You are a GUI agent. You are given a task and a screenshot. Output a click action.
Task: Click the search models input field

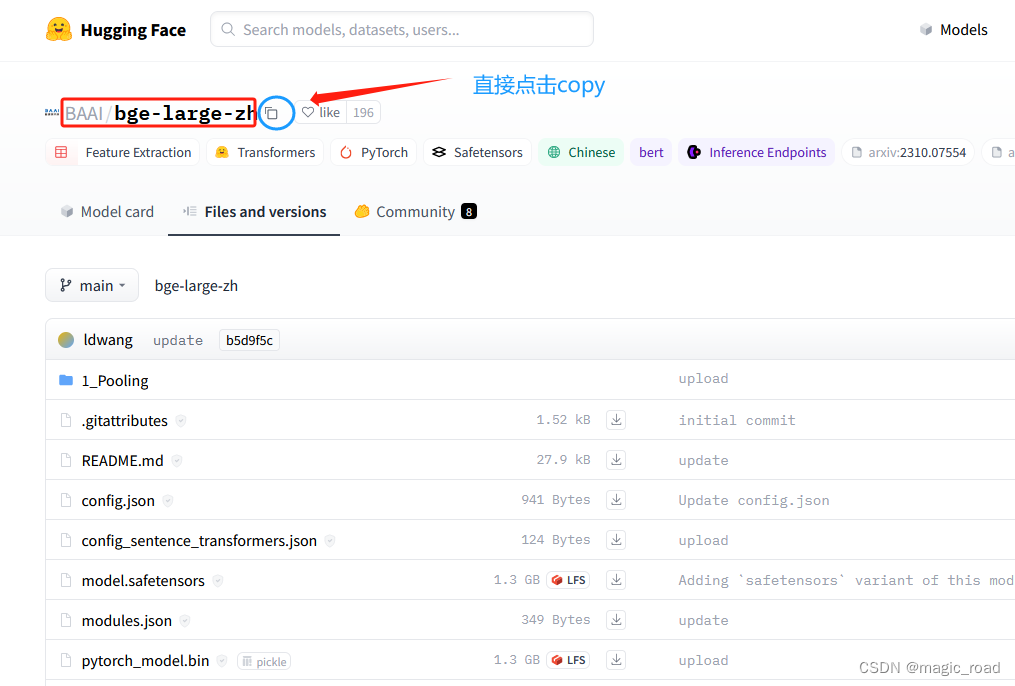[x=400, y=29]
